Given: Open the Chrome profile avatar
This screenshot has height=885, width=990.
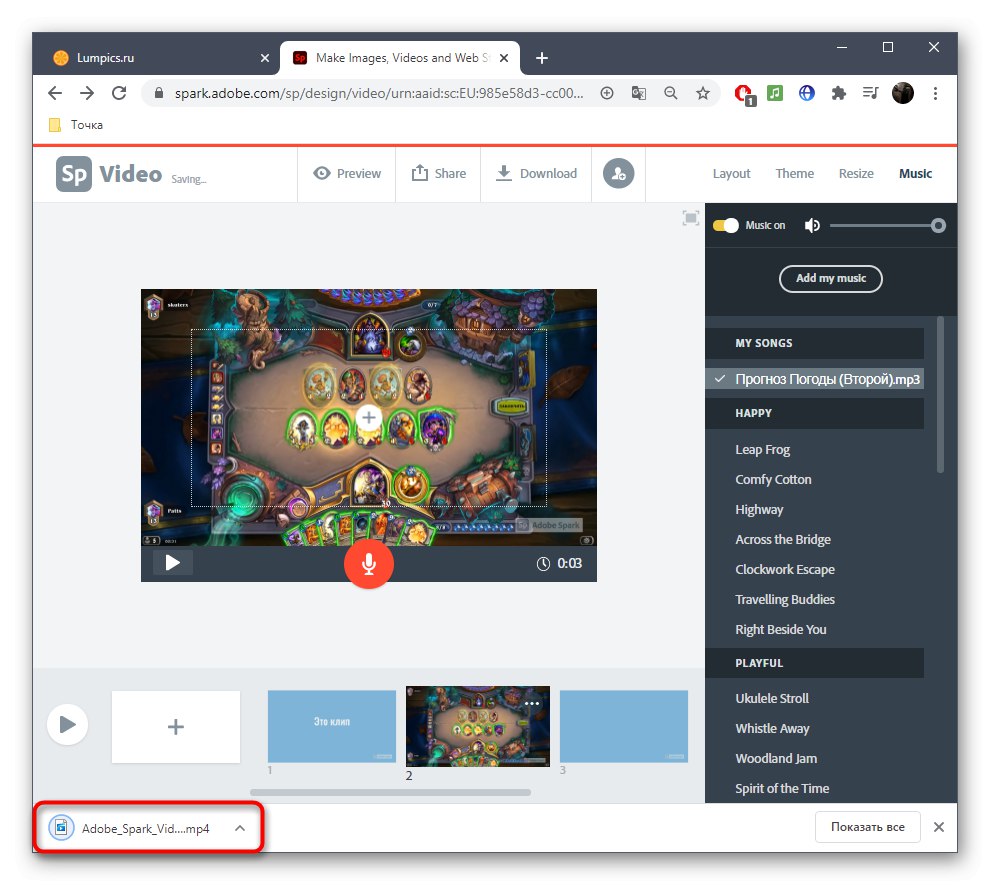Looking at the screenshot, I should click(x=903, y=93).
